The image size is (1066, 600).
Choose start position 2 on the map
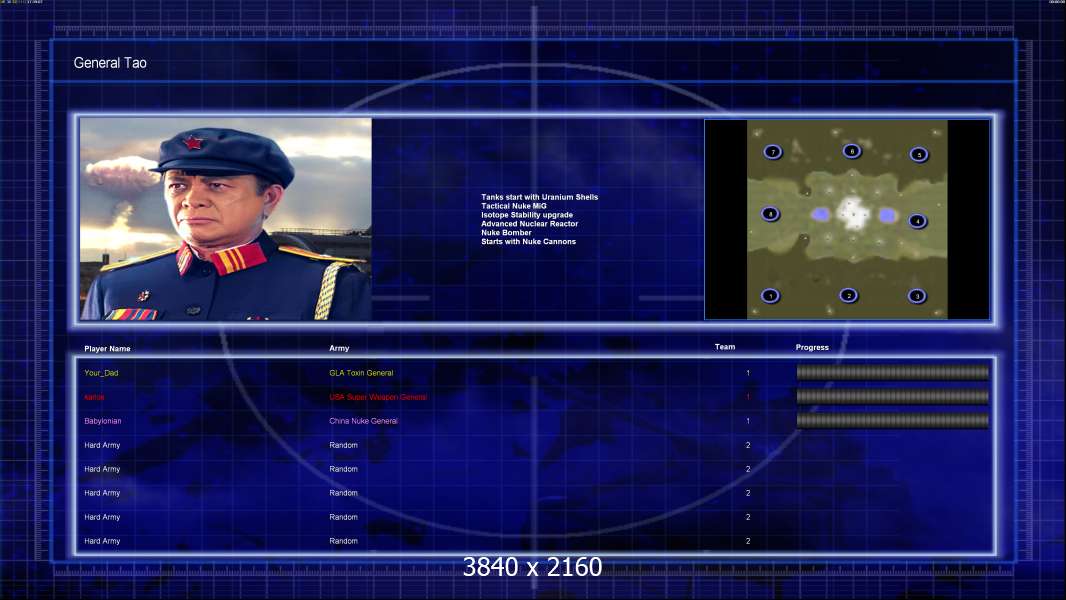click(848, 296)
